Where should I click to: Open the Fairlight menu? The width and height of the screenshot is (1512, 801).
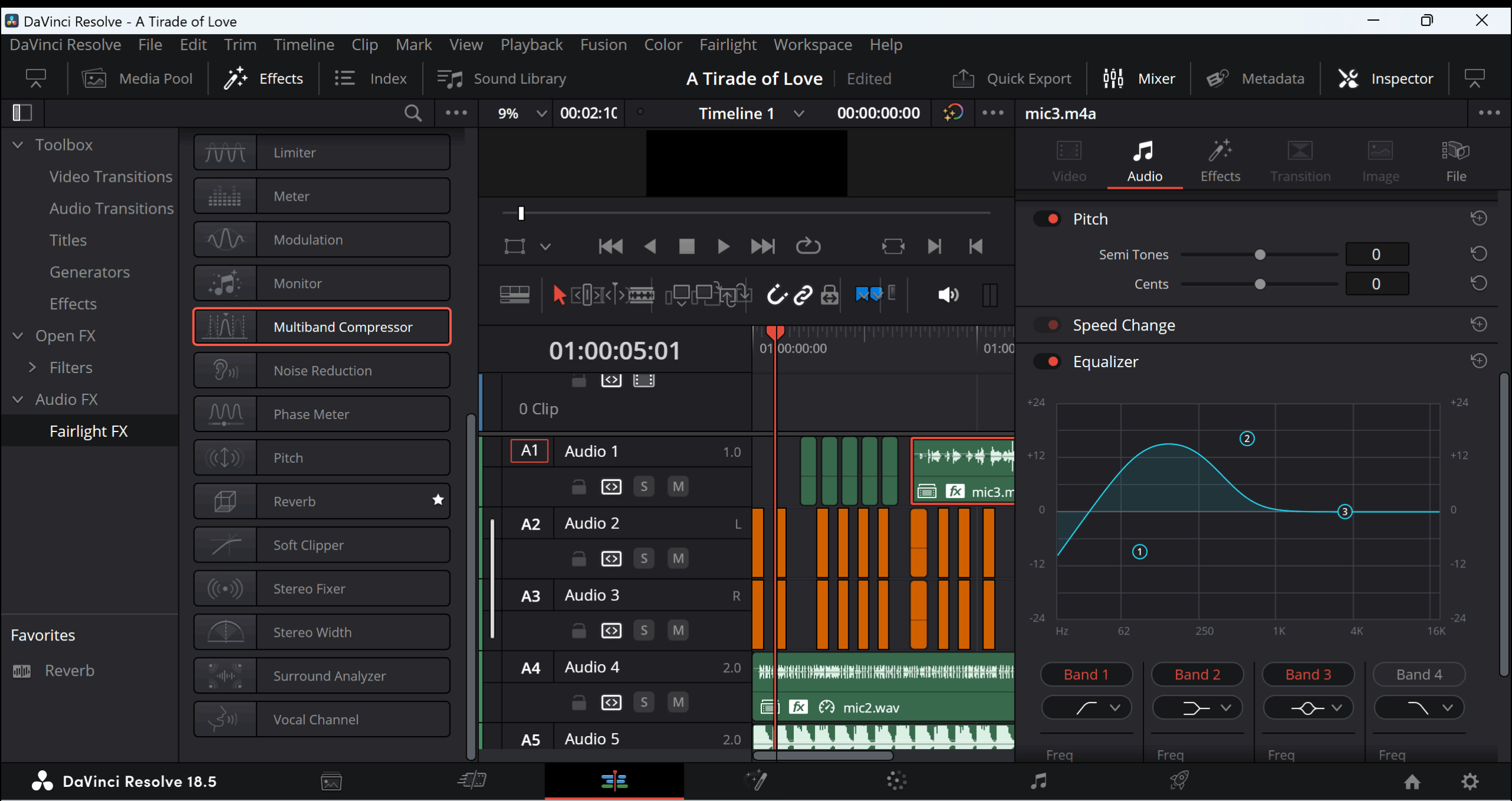coord(728,45)
